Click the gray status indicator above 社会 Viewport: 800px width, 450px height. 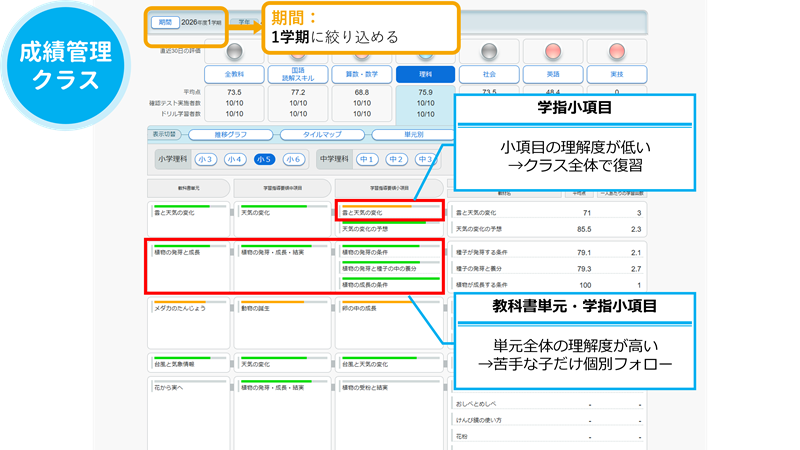pyautogui.click(x=489, y=51)
